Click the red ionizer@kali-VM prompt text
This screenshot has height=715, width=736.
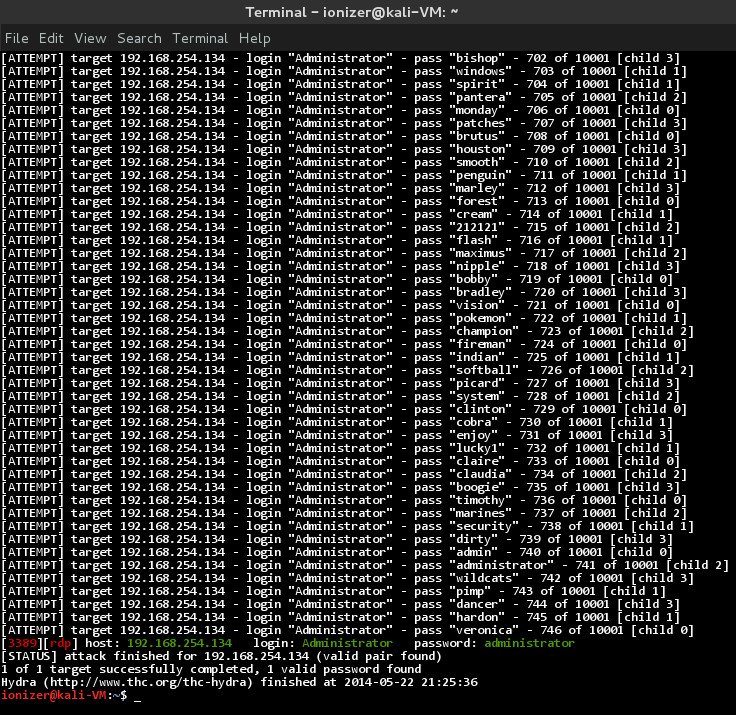pos(57,696)
